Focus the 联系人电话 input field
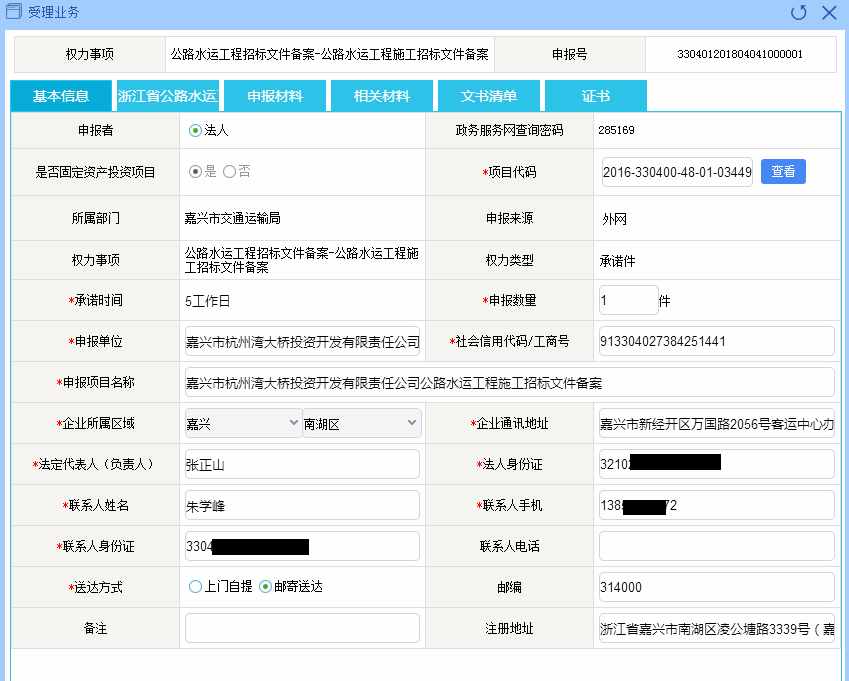The width and height of the screenshot is (849, 681). tap(716, 546)
